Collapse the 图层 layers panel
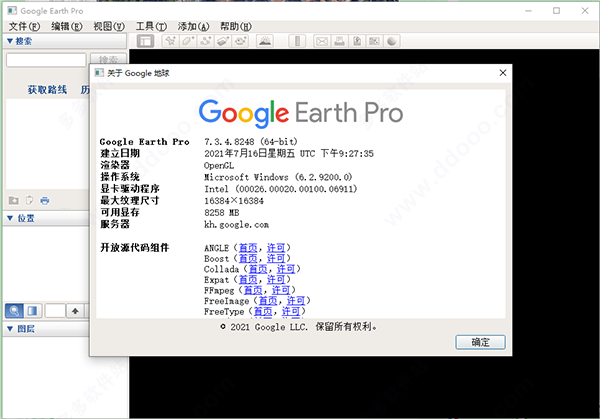Screen dimensions: 600x419 [10, 329]
